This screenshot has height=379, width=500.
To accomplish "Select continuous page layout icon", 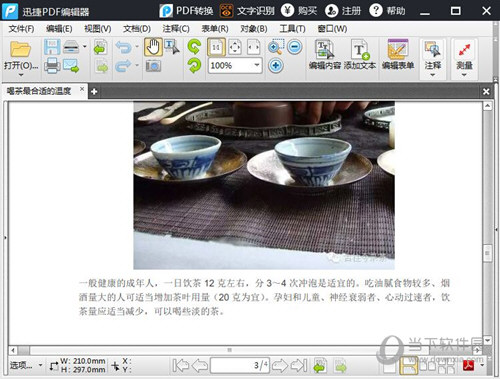I will coord(409,366).
